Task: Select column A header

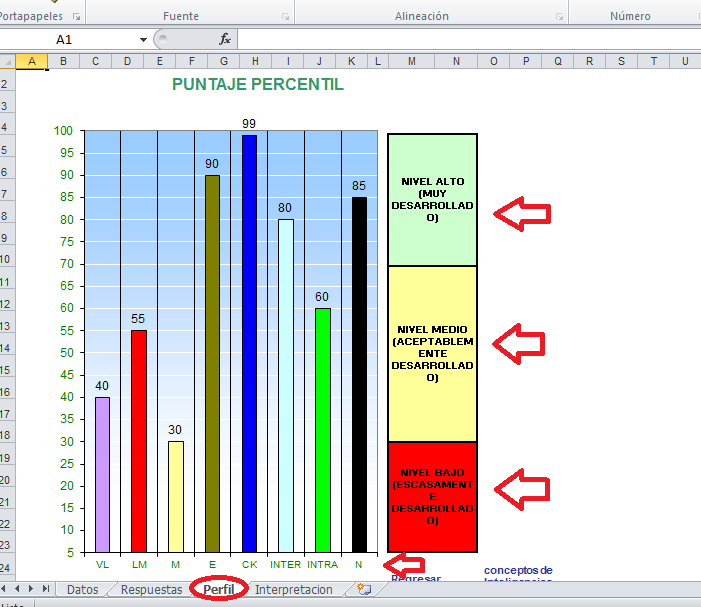Action: (x=32, y=62)
